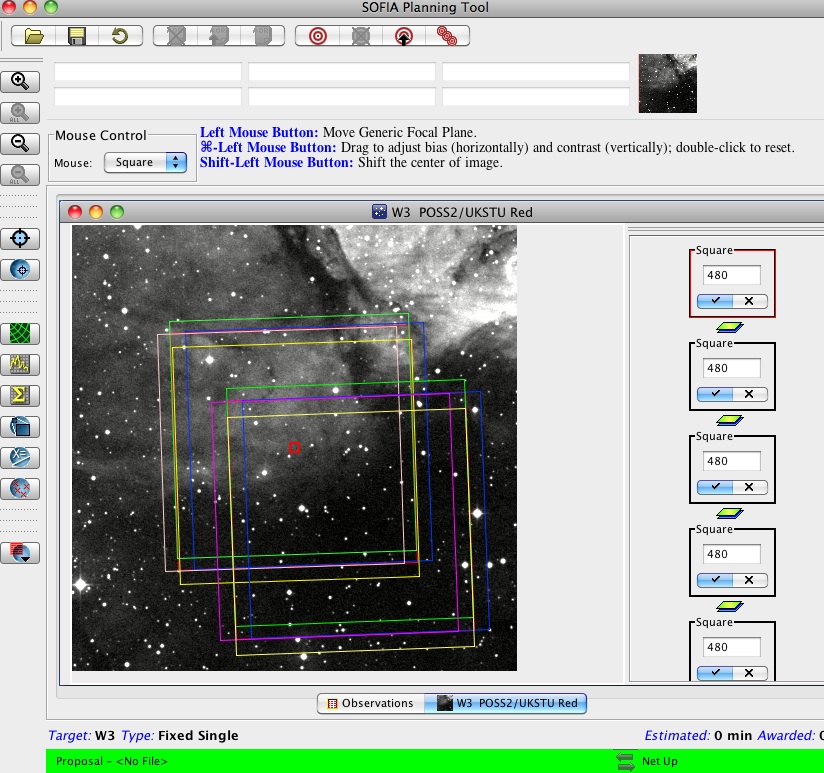Click the save floppy disk icon
The height and width of the screenshot is (773, 824).
tap(77, 36)
